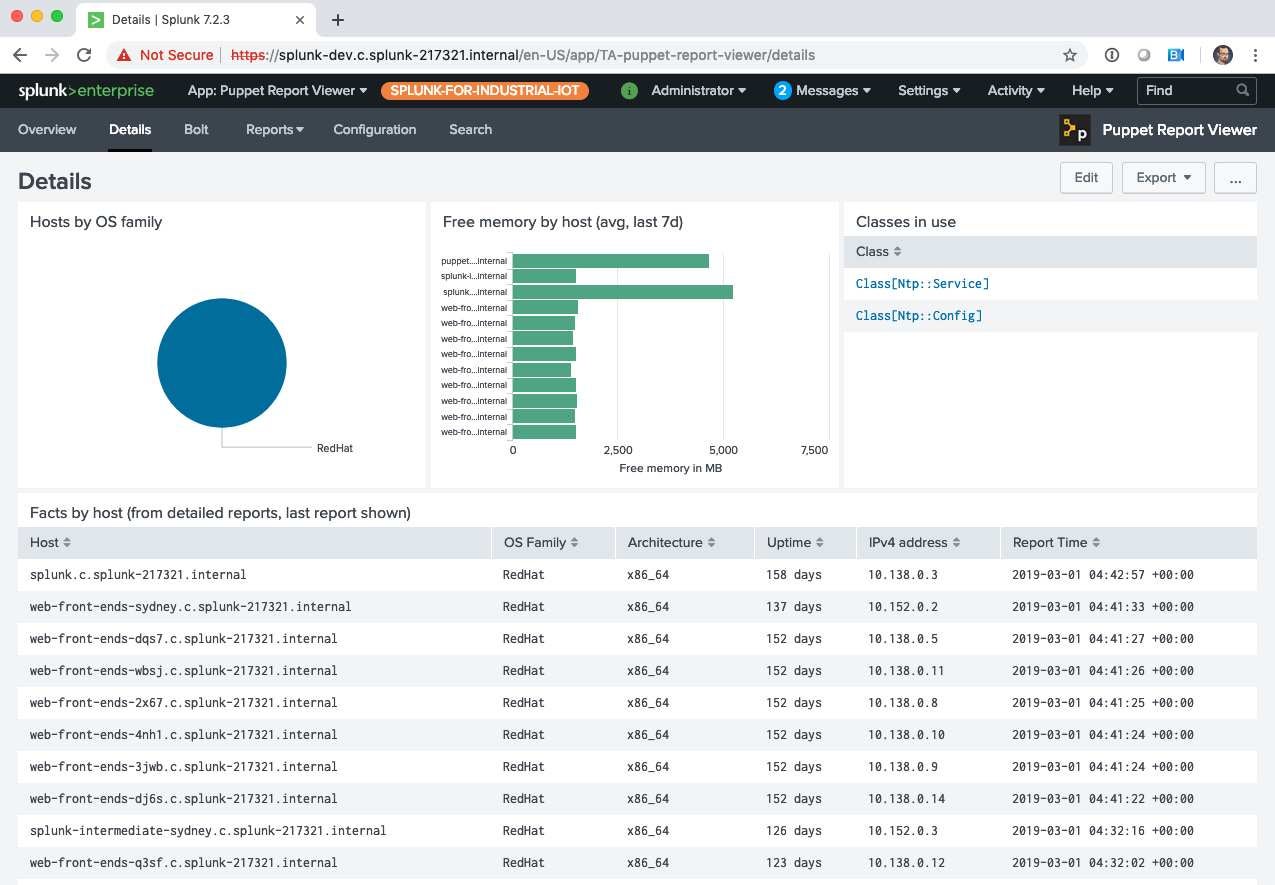Expand the Administrator menu
This screenshot has height=885, width=1275.
698,90
